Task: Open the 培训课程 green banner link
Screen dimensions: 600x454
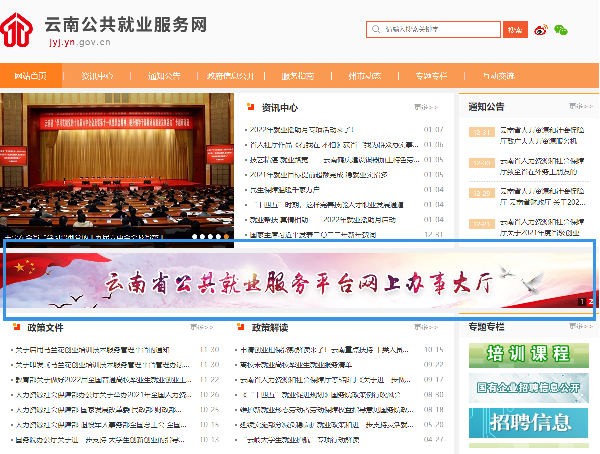Action: [528, 356]
